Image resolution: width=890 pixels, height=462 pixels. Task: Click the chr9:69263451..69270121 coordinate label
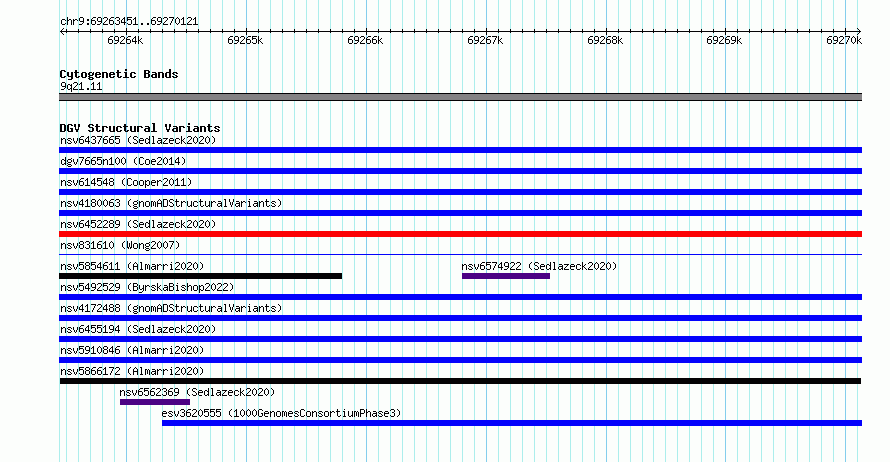point(129,22)
